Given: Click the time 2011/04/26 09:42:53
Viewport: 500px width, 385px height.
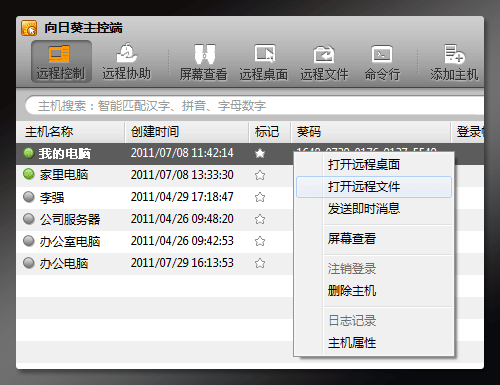Looking at the screenshot, I should click(x=182, y=241).
